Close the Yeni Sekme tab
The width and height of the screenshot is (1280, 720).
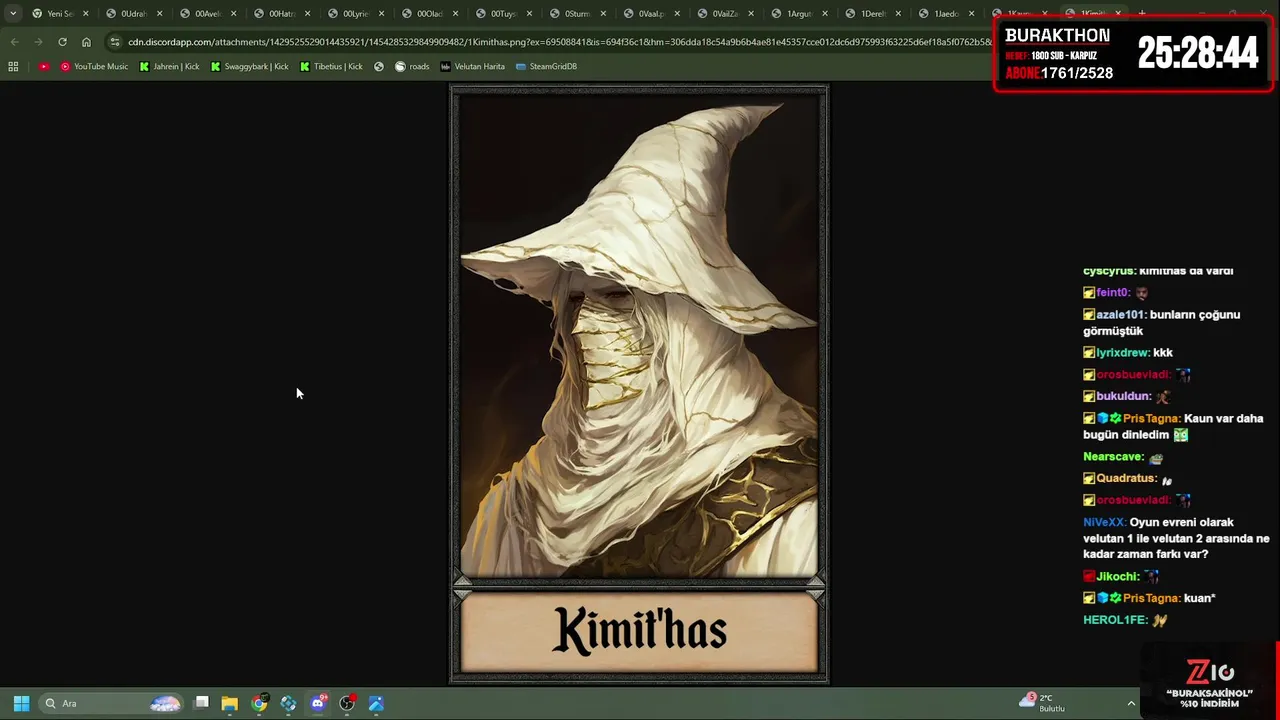(x=85, y=14)
